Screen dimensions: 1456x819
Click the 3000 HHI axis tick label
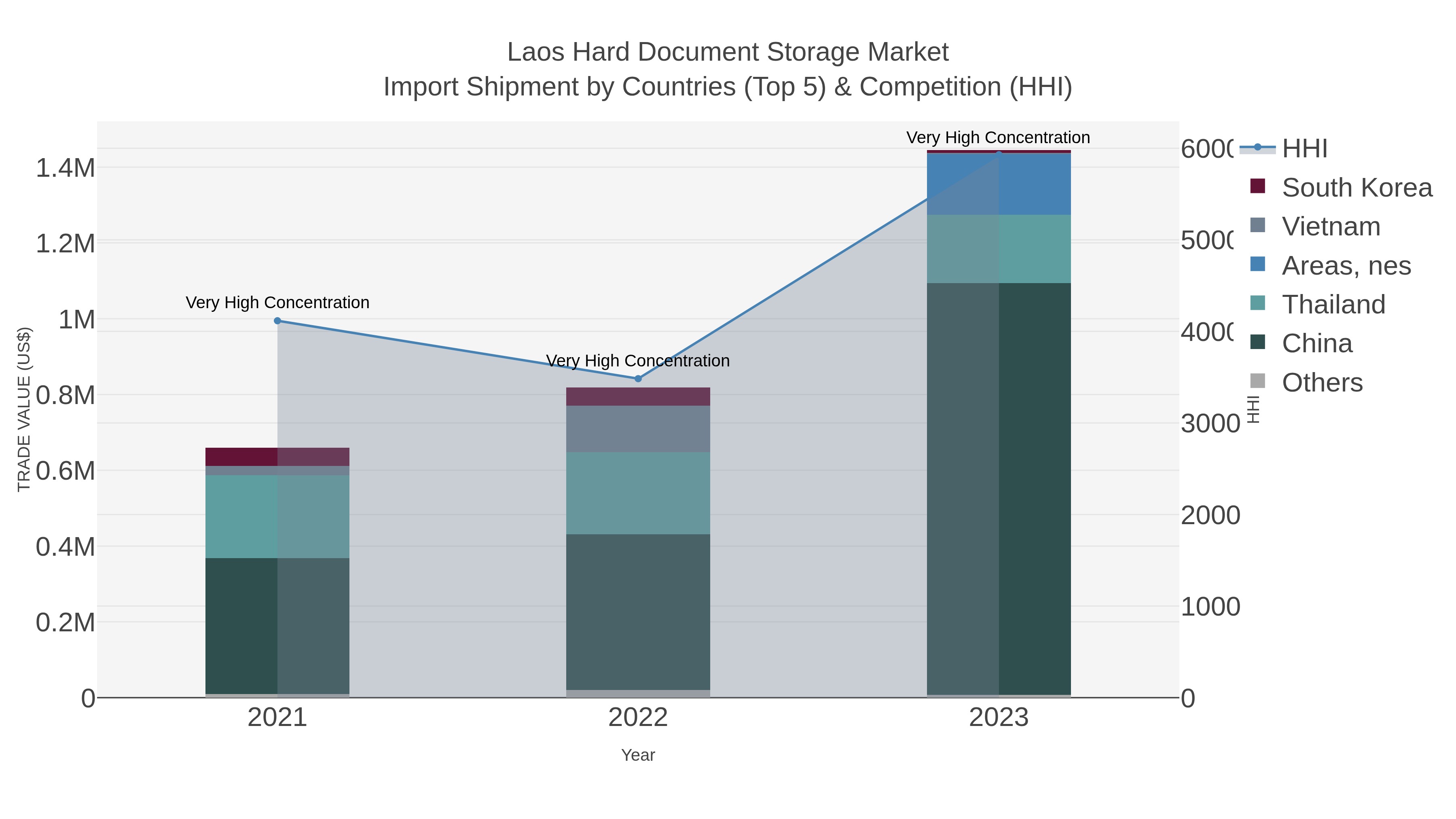1211,423
